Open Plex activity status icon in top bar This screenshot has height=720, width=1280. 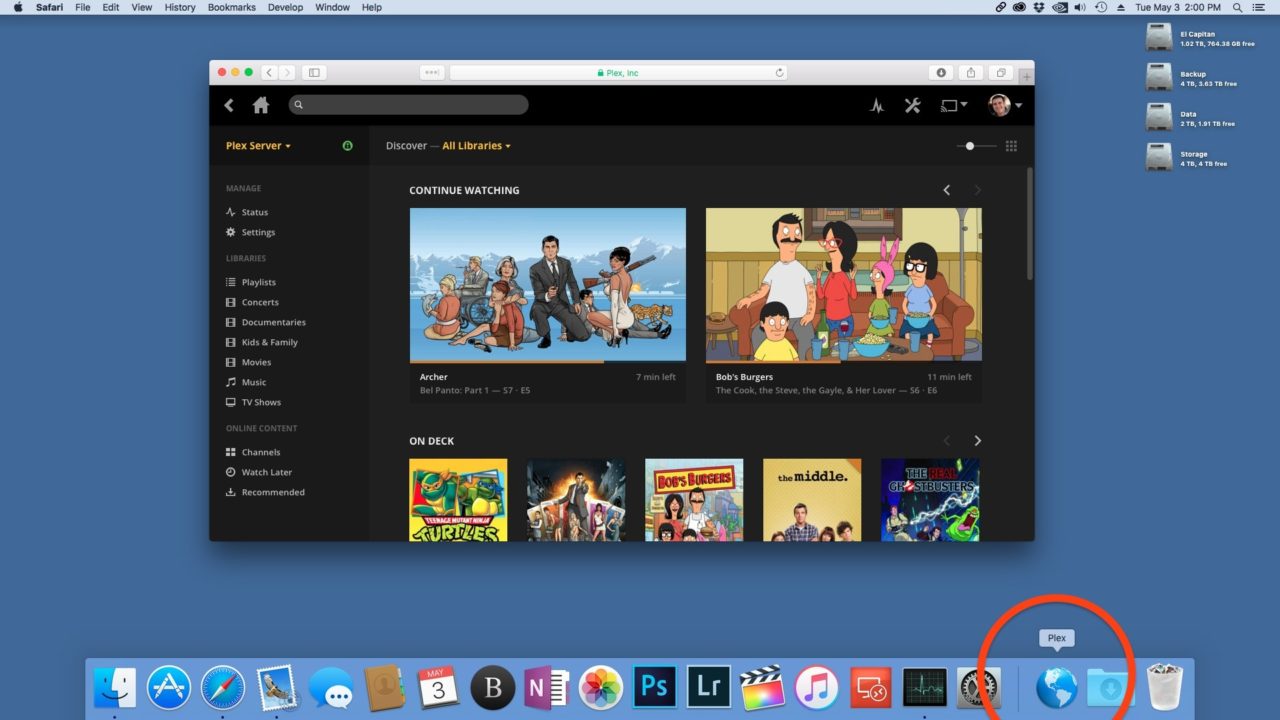(877, 105)
